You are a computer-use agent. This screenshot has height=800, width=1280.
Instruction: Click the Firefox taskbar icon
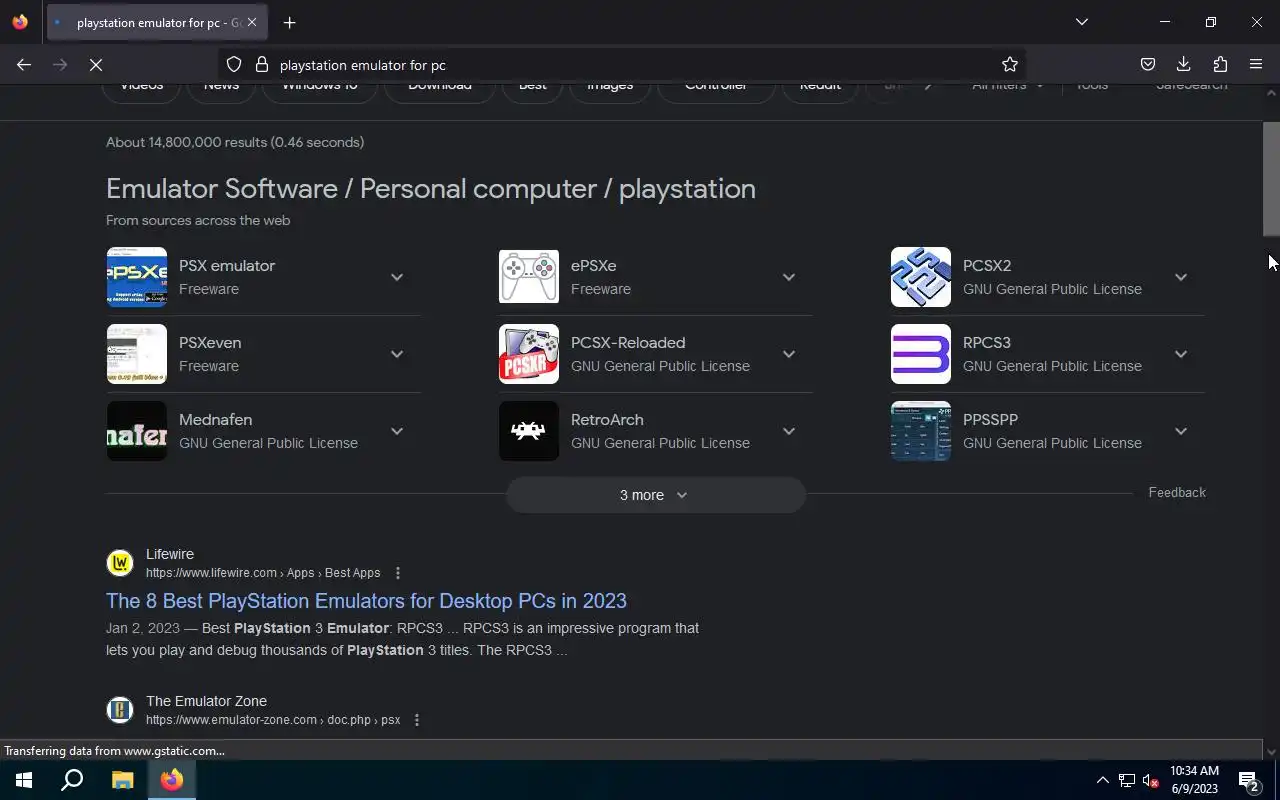tap(172, 780)
